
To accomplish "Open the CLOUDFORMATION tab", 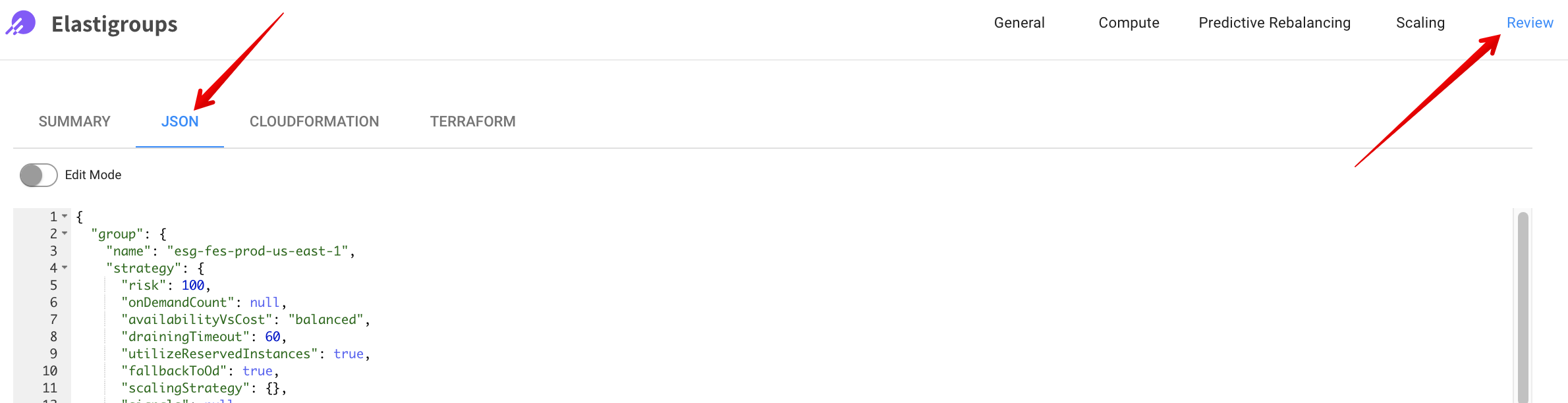I will pyautogui.click(x=314, y=122).
